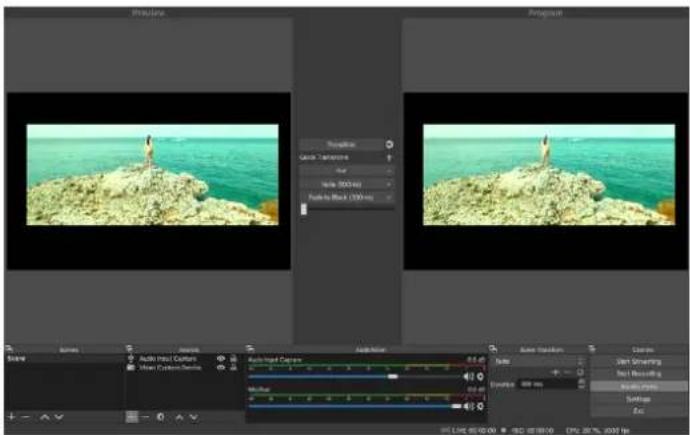The image size is (690, 435).
Task: Mute the Audio Input Capture channel
Action: (x=468, y=377)
